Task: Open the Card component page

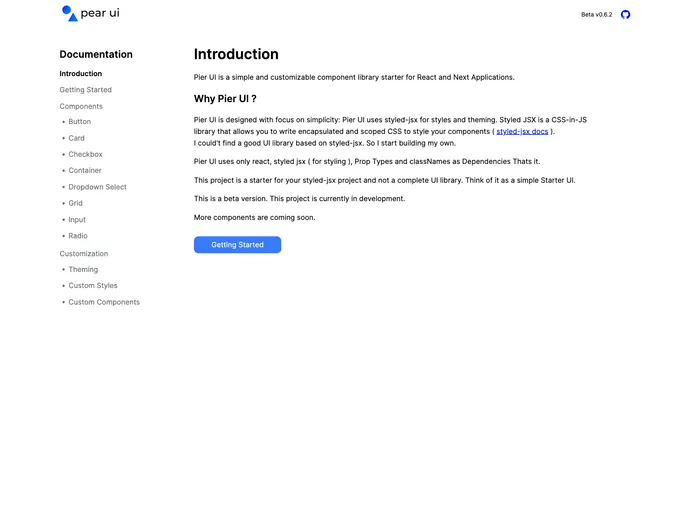Action: coord(76,138)
